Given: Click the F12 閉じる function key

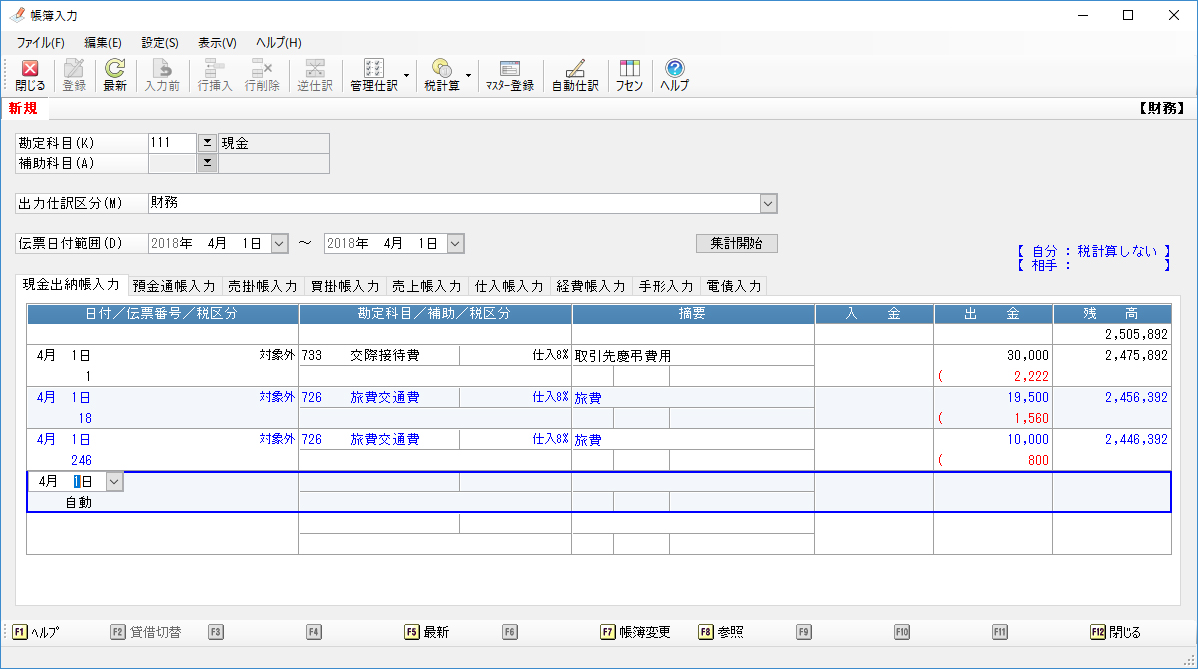Looking at the screenshot, I should [1115, 632].
